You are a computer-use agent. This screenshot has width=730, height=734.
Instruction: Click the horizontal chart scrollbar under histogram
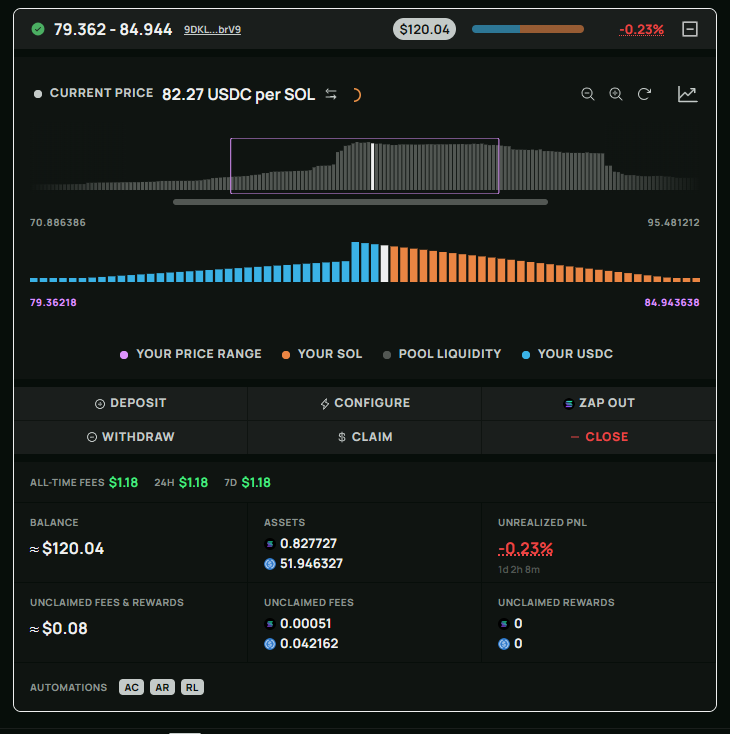coord(360,202)
